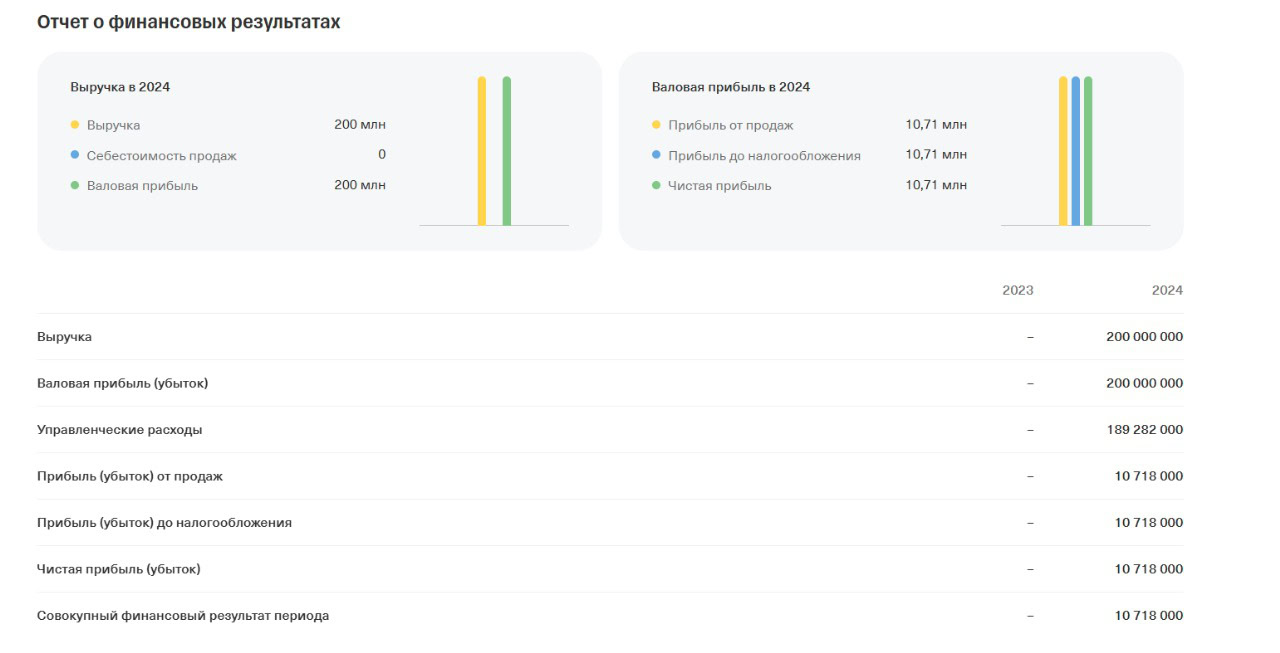Click green dot beside Чистая прибыль legend

point(656,185)
